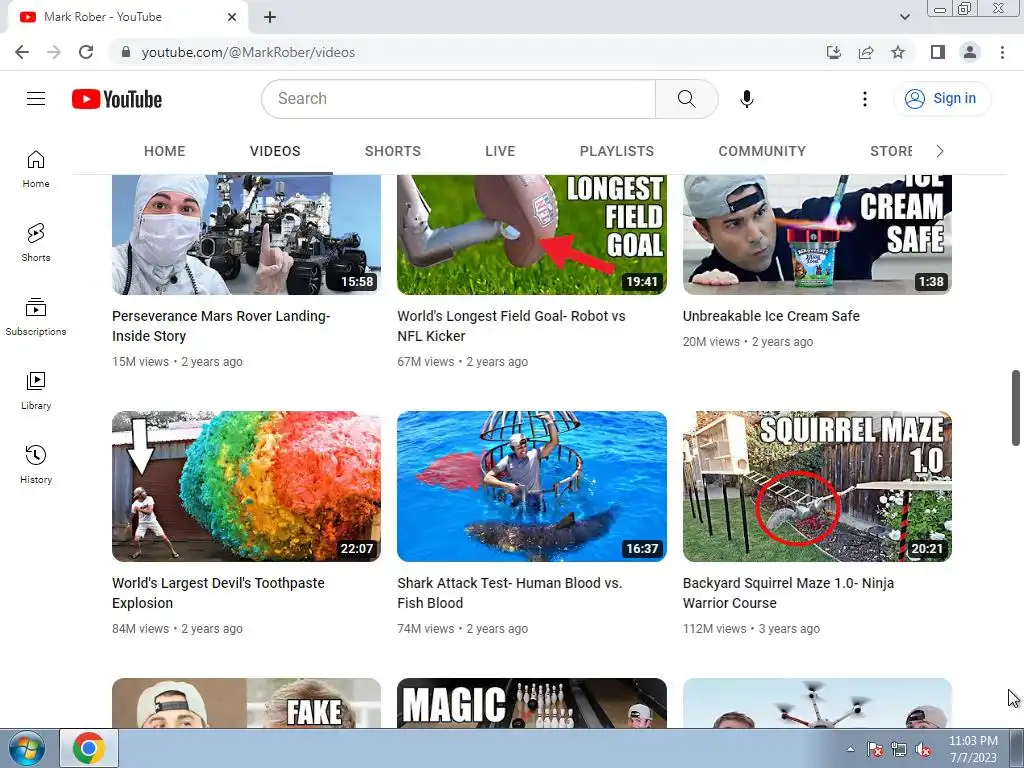Open Chrome profile avatar
Viewport: 1024px width, 768px height.
click(x=970, y=52)
